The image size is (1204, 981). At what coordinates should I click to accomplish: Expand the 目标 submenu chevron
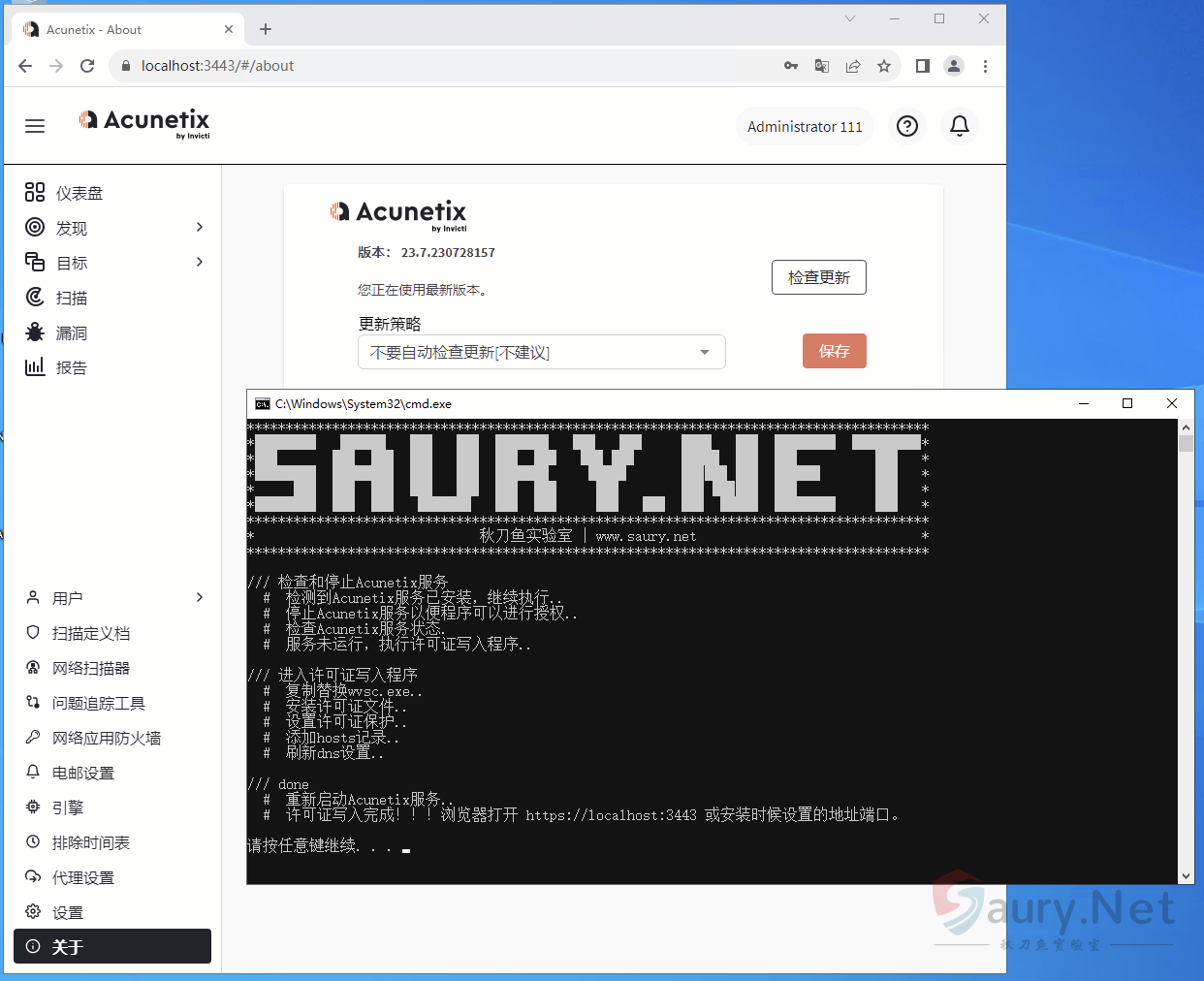[x=200, y=262]
